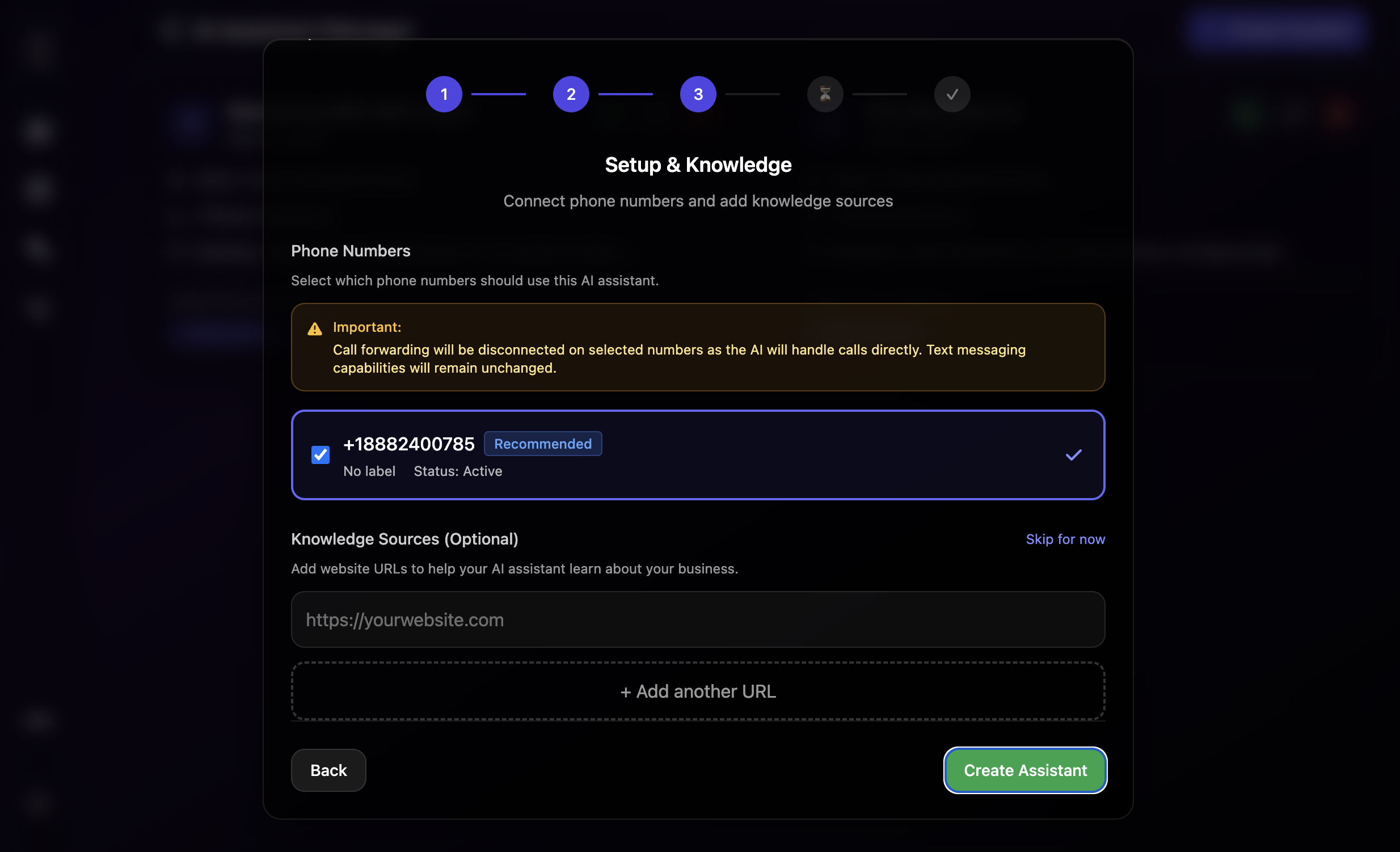Click the +18882400785 phone number text
The height and width of the screenshot is (852, 1400).
pyautogui.click(x=409, y=444)
